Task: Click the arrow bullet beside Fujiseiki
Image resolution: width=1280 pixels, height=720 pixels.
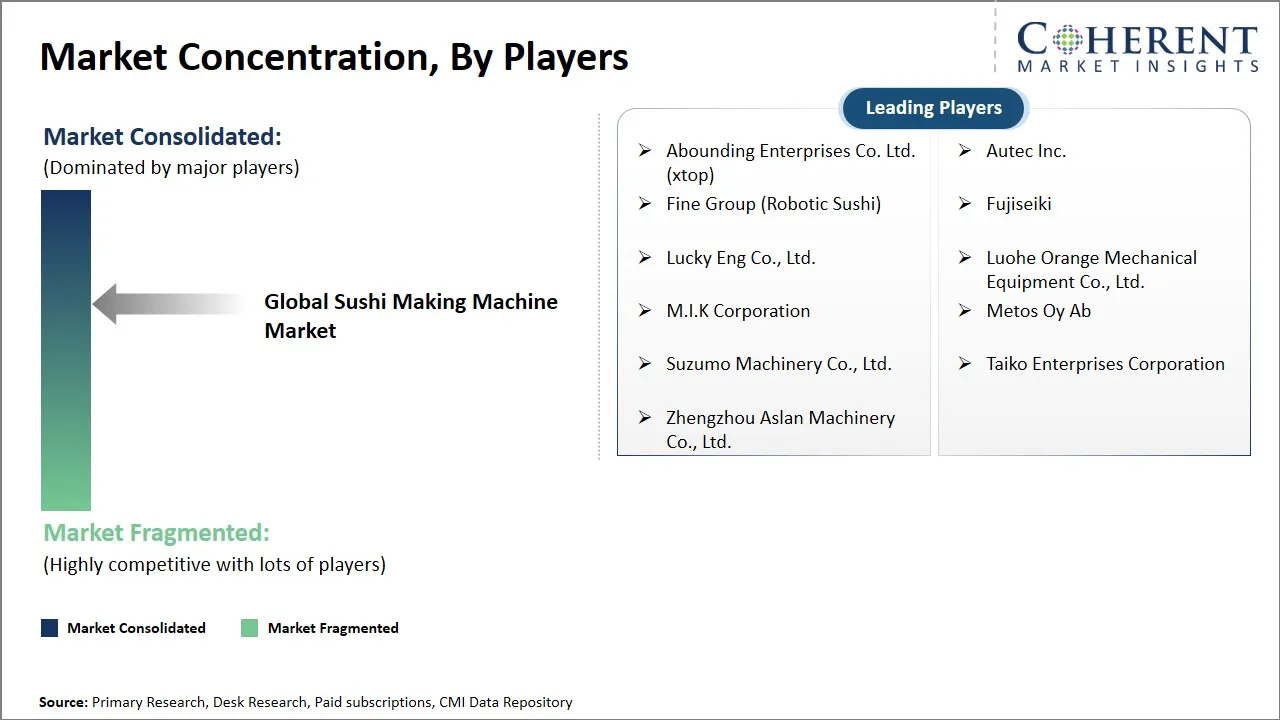Action: 964,204
